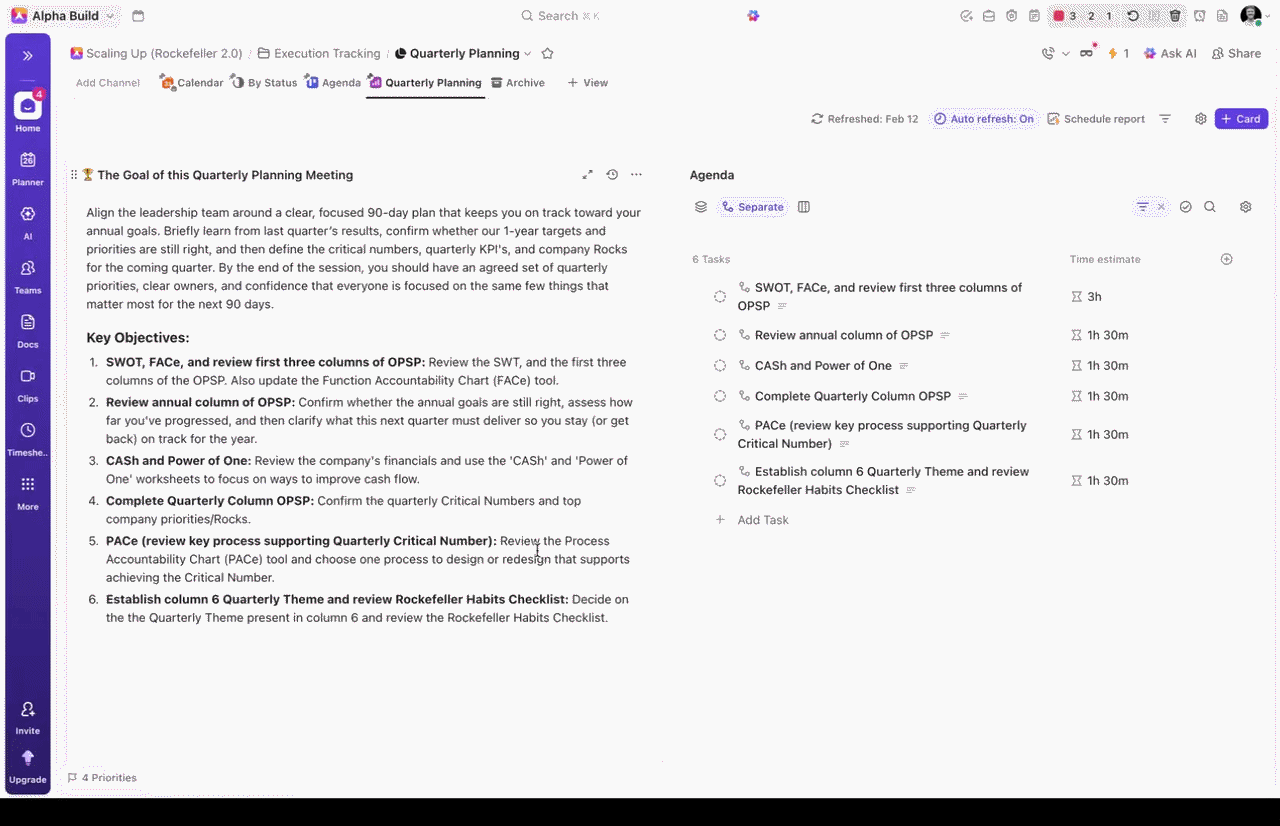Image resolution: width=1280 pixels, height=826 pixels.
Task: Open the Agenda columns icon
Action: 804,207
